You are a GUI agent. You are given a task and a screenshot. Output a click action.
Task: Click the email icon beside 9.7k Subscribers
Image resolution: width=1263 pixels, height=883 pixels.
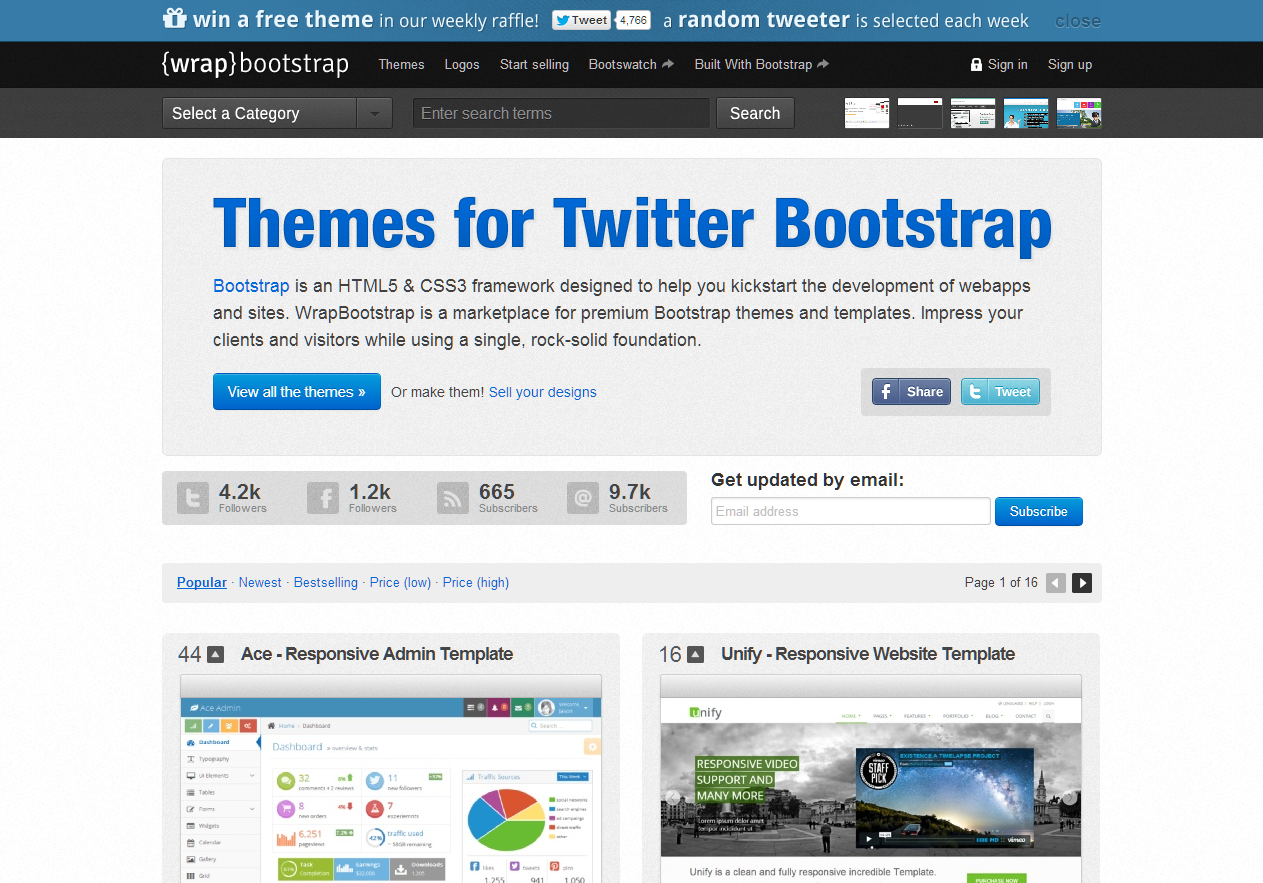(x=583, y=498)
